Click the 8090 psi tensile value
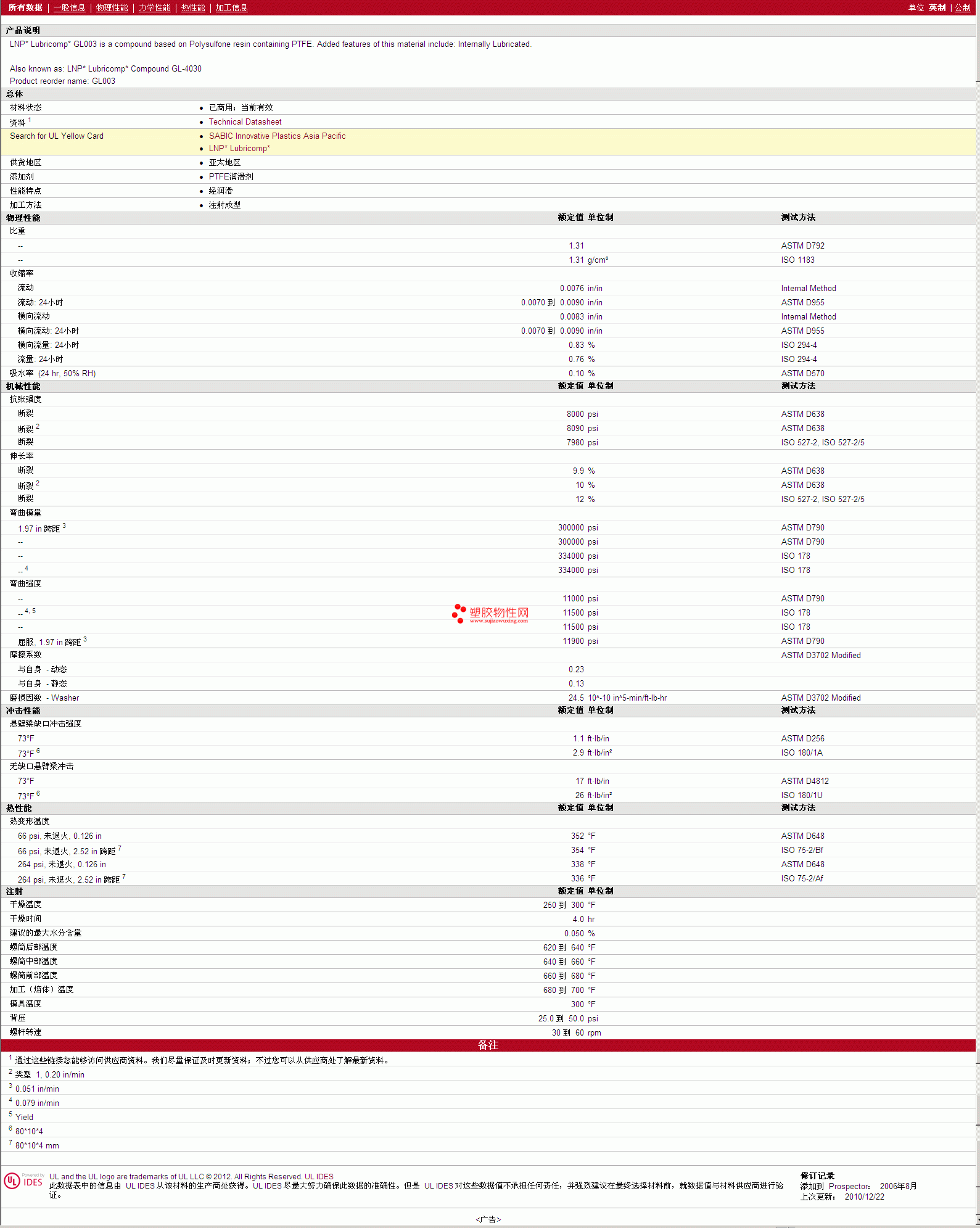 coord(582,428)
